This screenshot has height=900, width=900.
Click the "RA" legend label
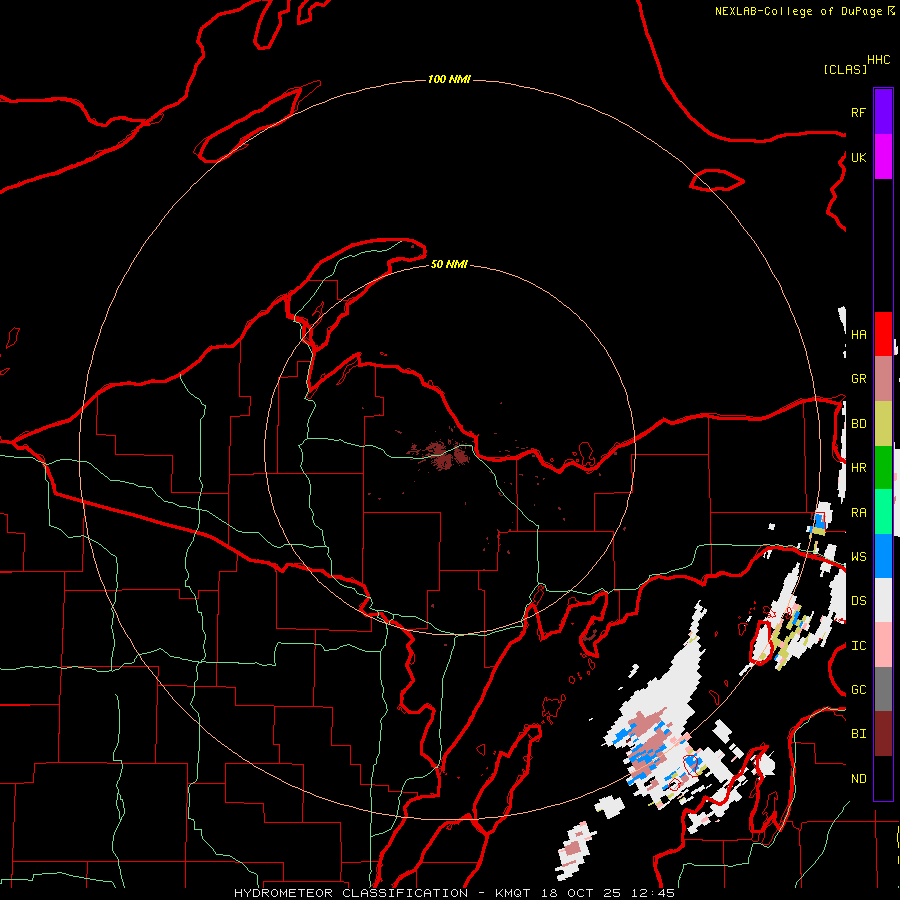pos(858,513)
